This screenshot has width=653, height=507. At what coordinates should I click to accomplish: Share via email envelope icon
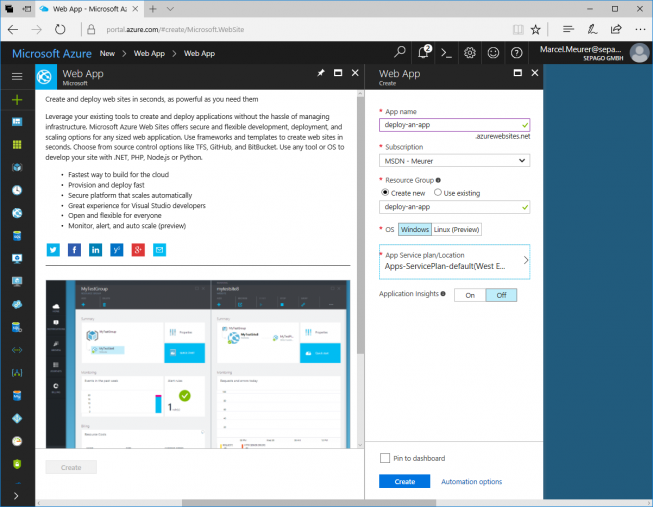click(160, 250)
